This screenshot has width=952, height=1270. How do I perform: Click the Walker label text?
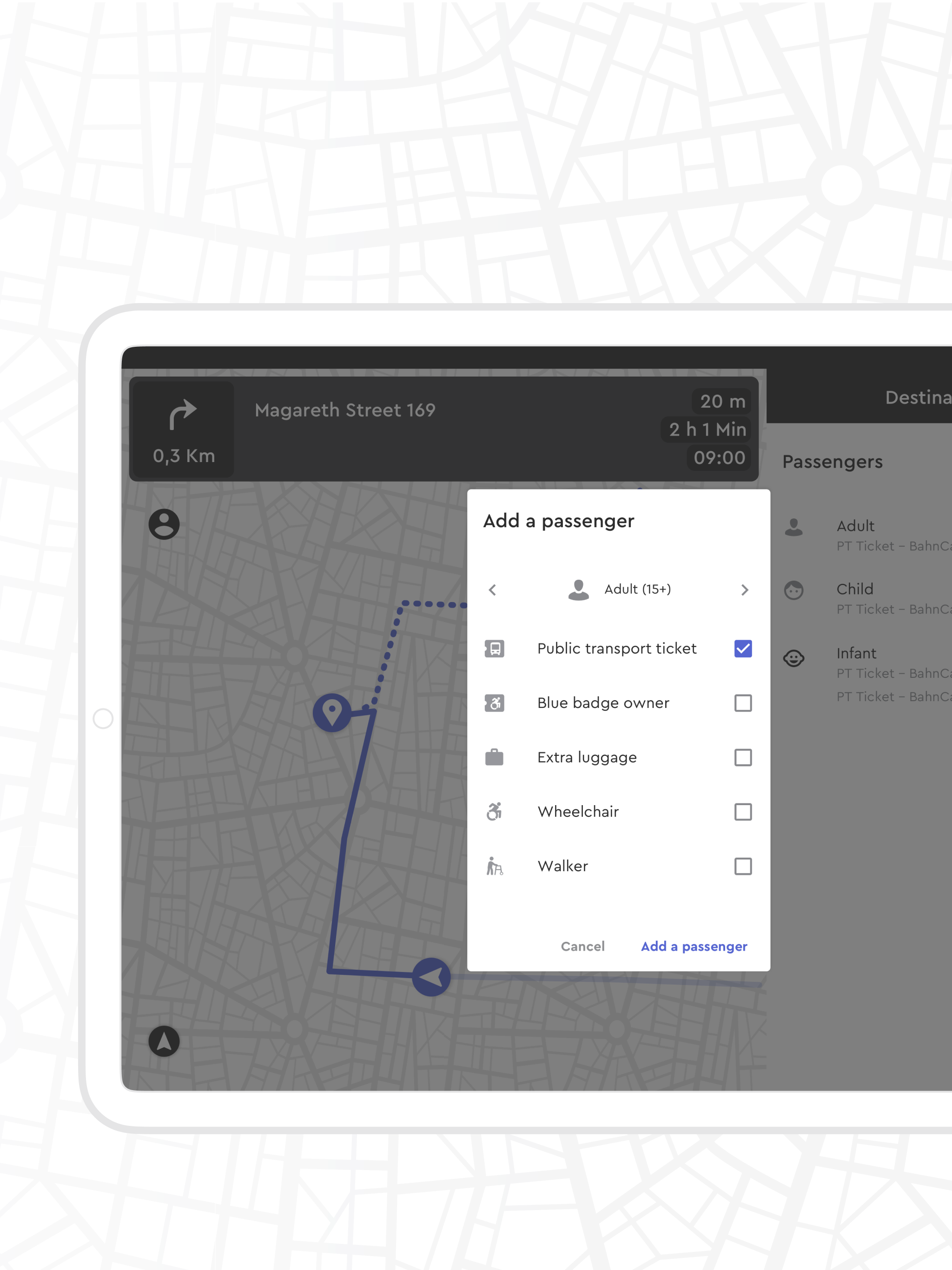point(563,866)
